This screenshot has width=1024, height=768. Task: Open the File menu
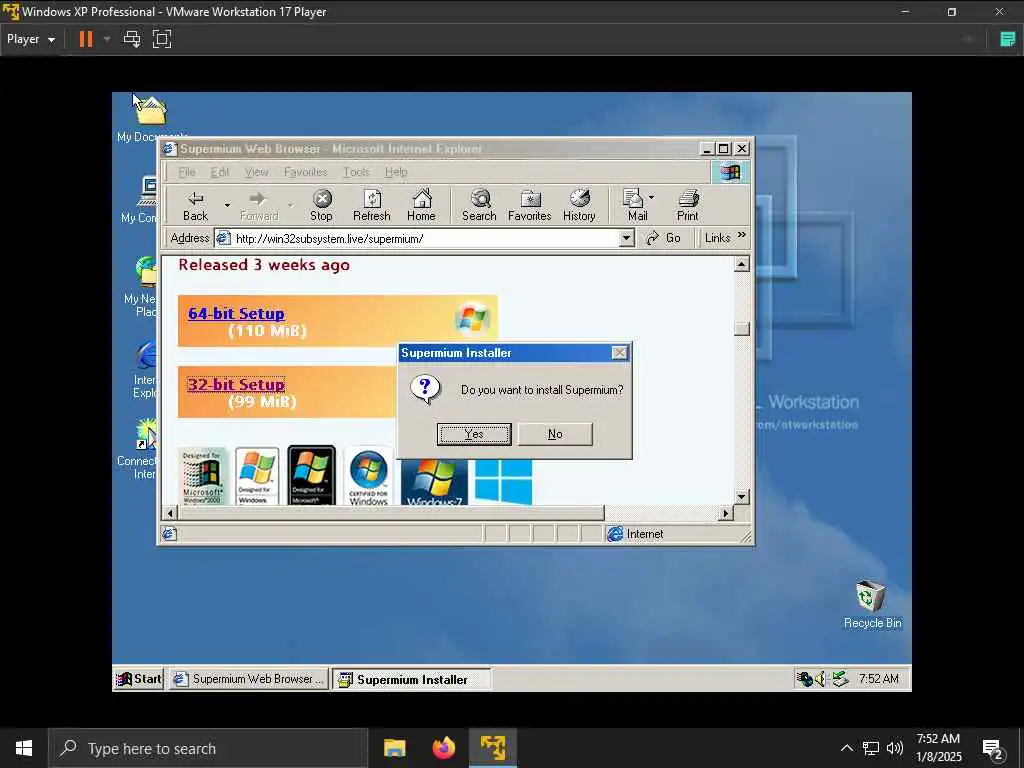(187, 172)
